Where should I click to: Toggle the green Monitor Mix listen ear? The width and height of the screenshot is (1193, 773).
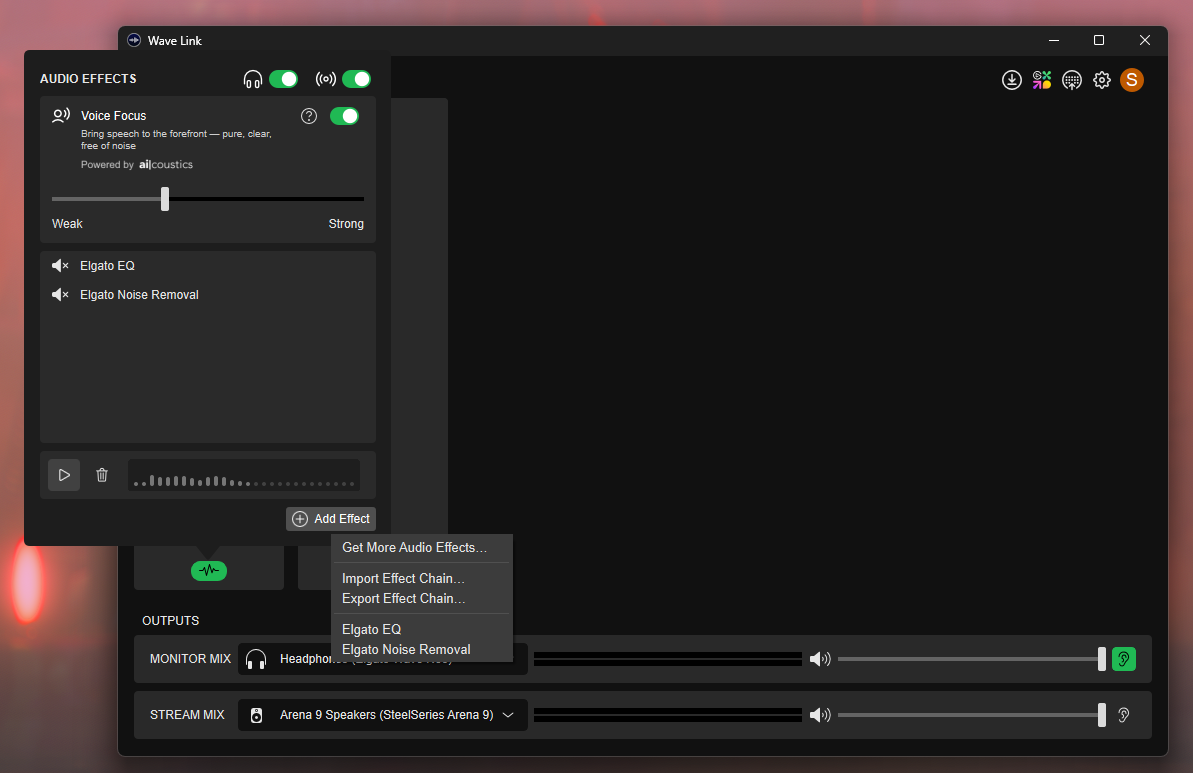point(1124,659)
